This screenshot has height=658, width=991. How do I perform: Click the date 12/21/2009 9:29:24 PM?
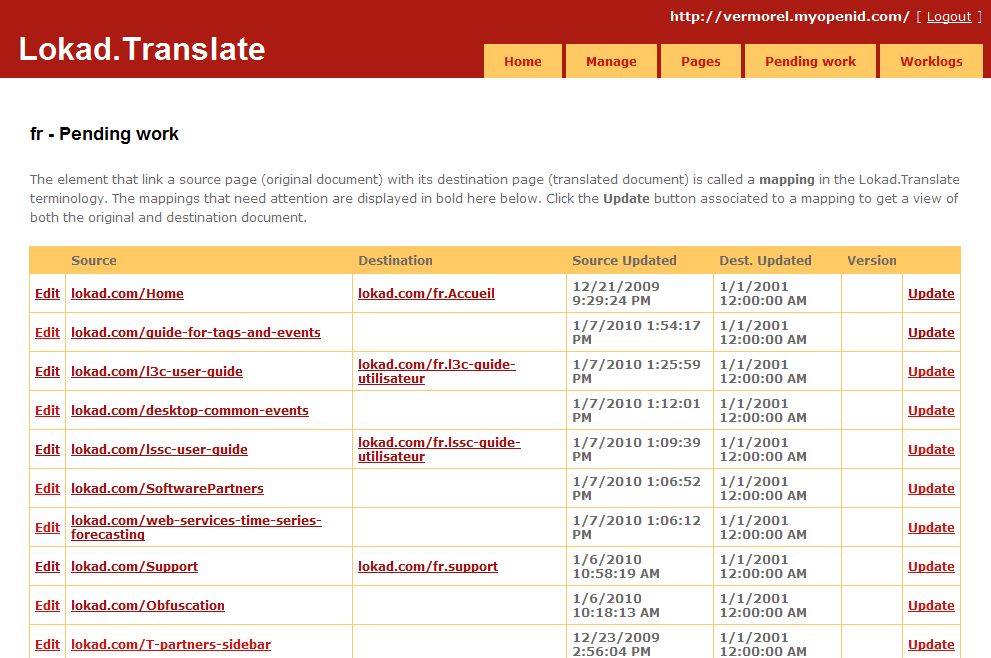(x=616, y=293)
